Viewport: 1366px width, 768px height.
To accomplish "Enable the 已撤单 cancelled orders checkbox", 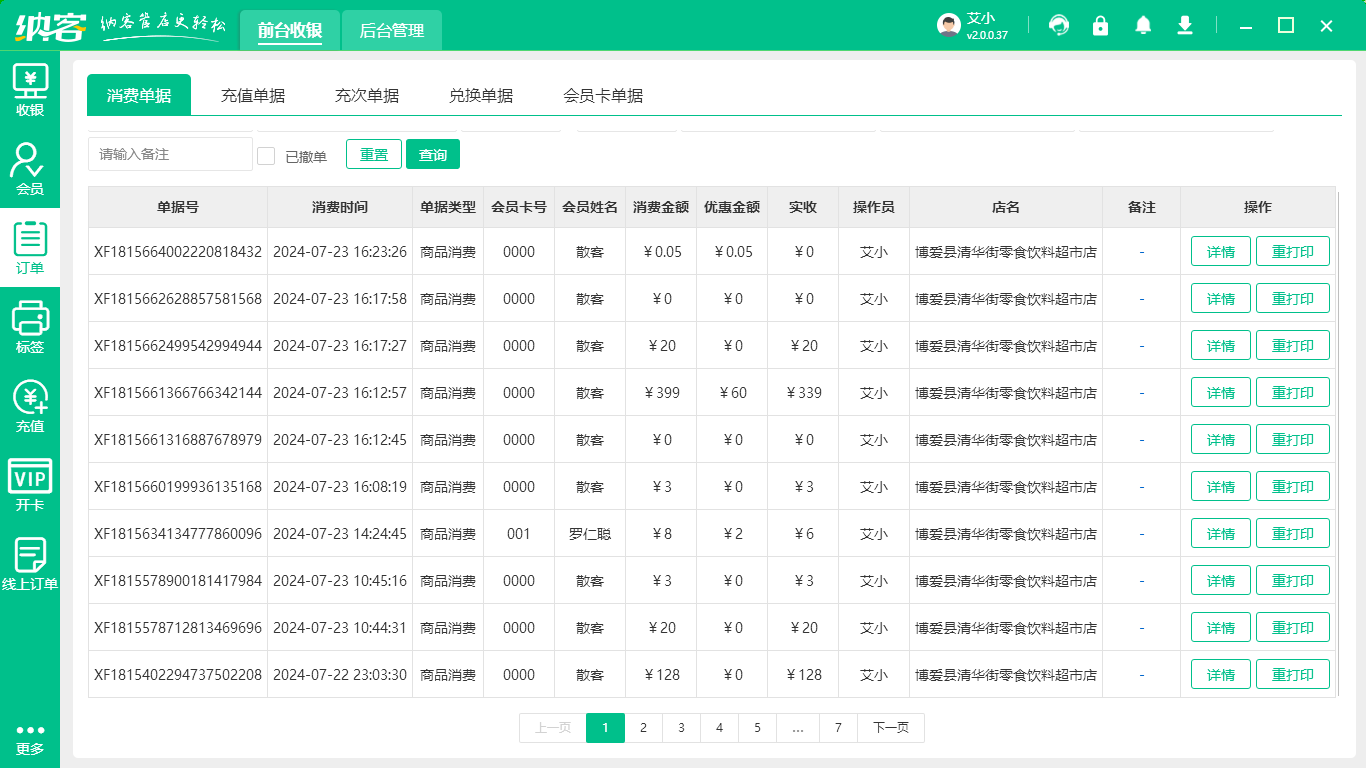I will [x=266, y=155].
